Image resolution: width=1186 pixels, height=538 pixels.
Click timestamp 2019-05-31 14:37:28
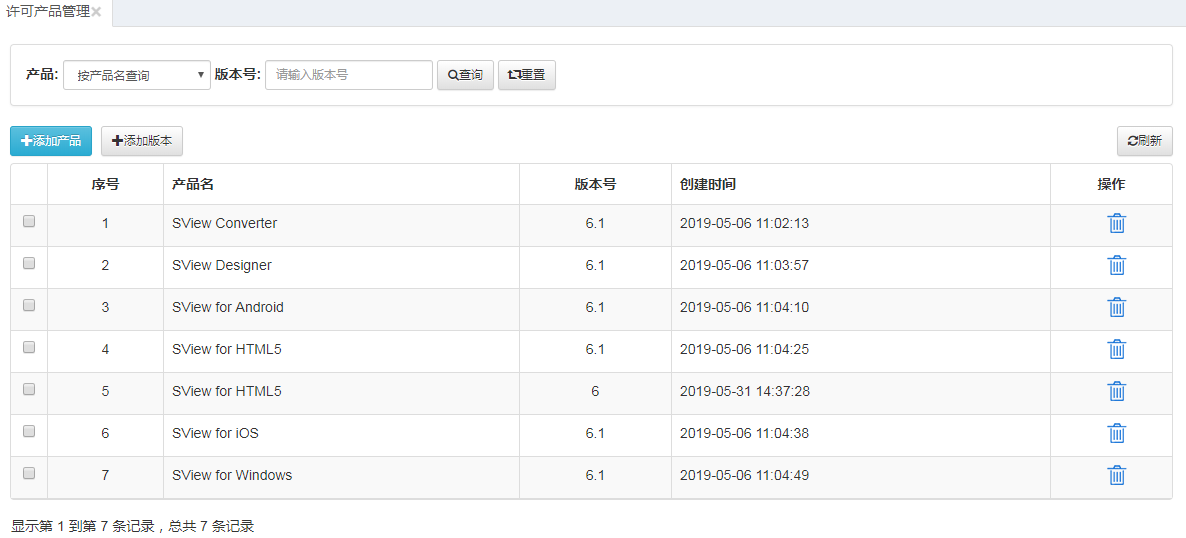coord(745,391)
